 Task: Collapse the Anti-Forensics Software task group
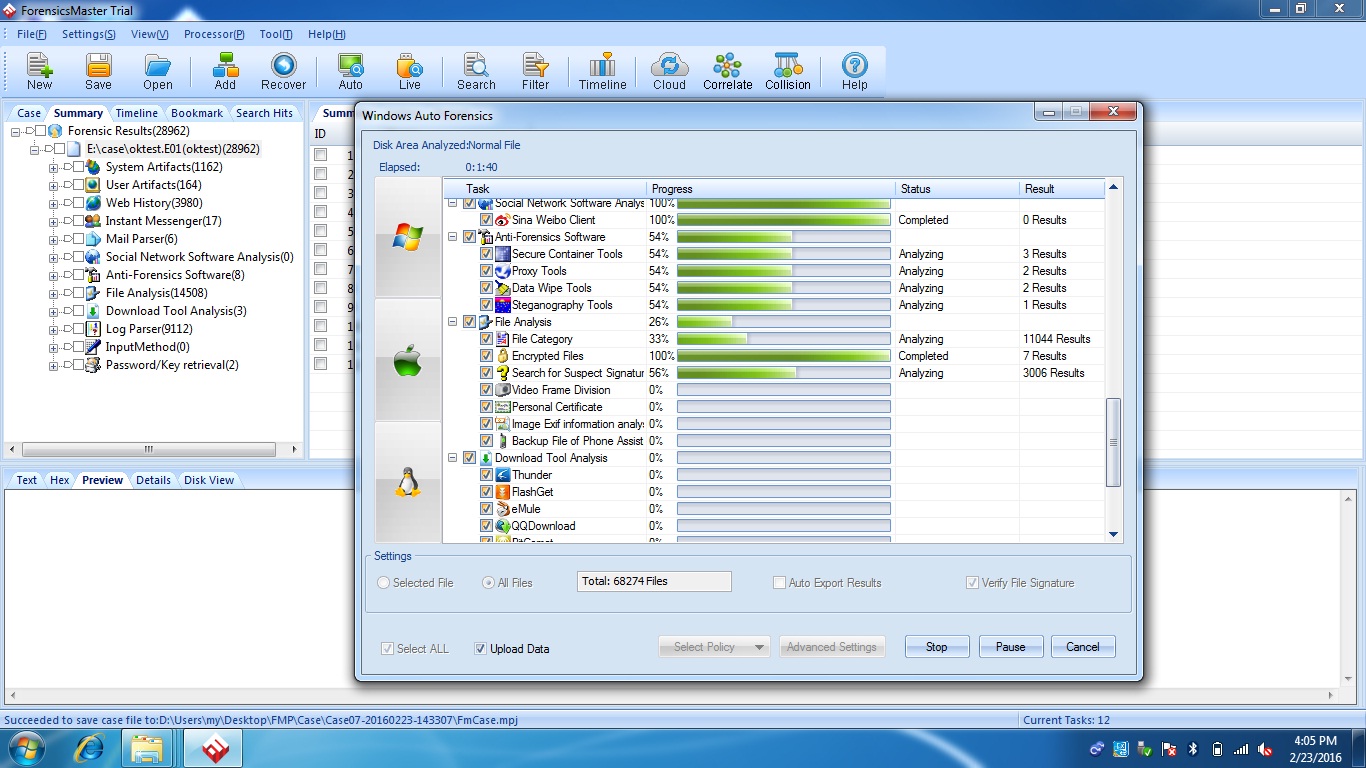click(x=452, y=237)
